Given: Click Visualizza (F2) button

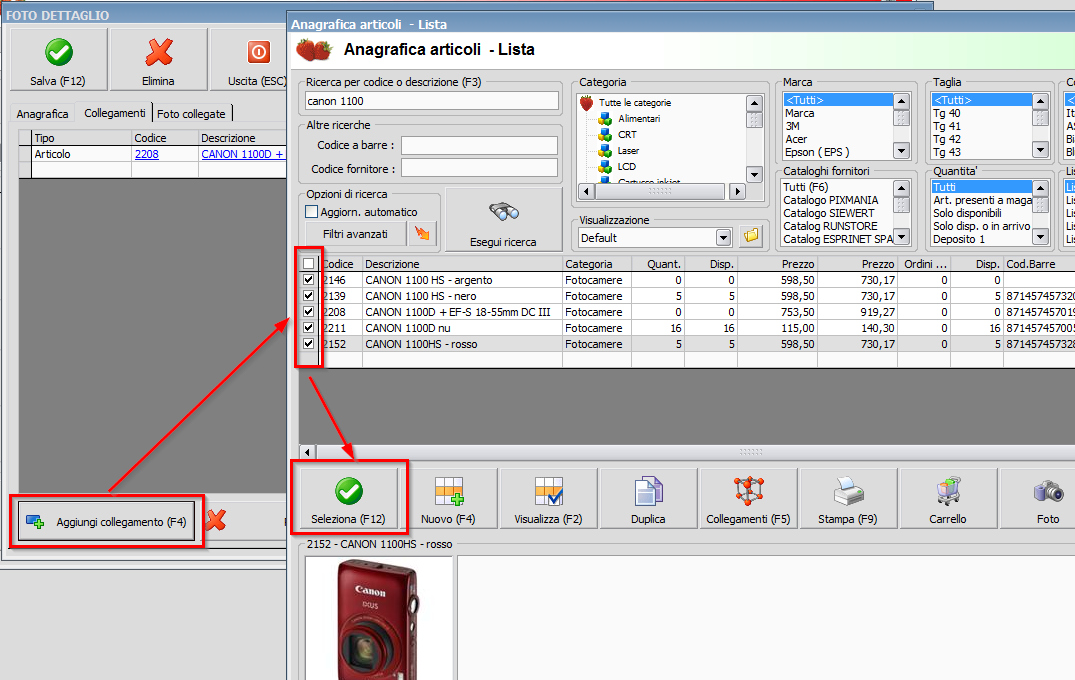Looking at the screenshot, I should tap(548, 498).
